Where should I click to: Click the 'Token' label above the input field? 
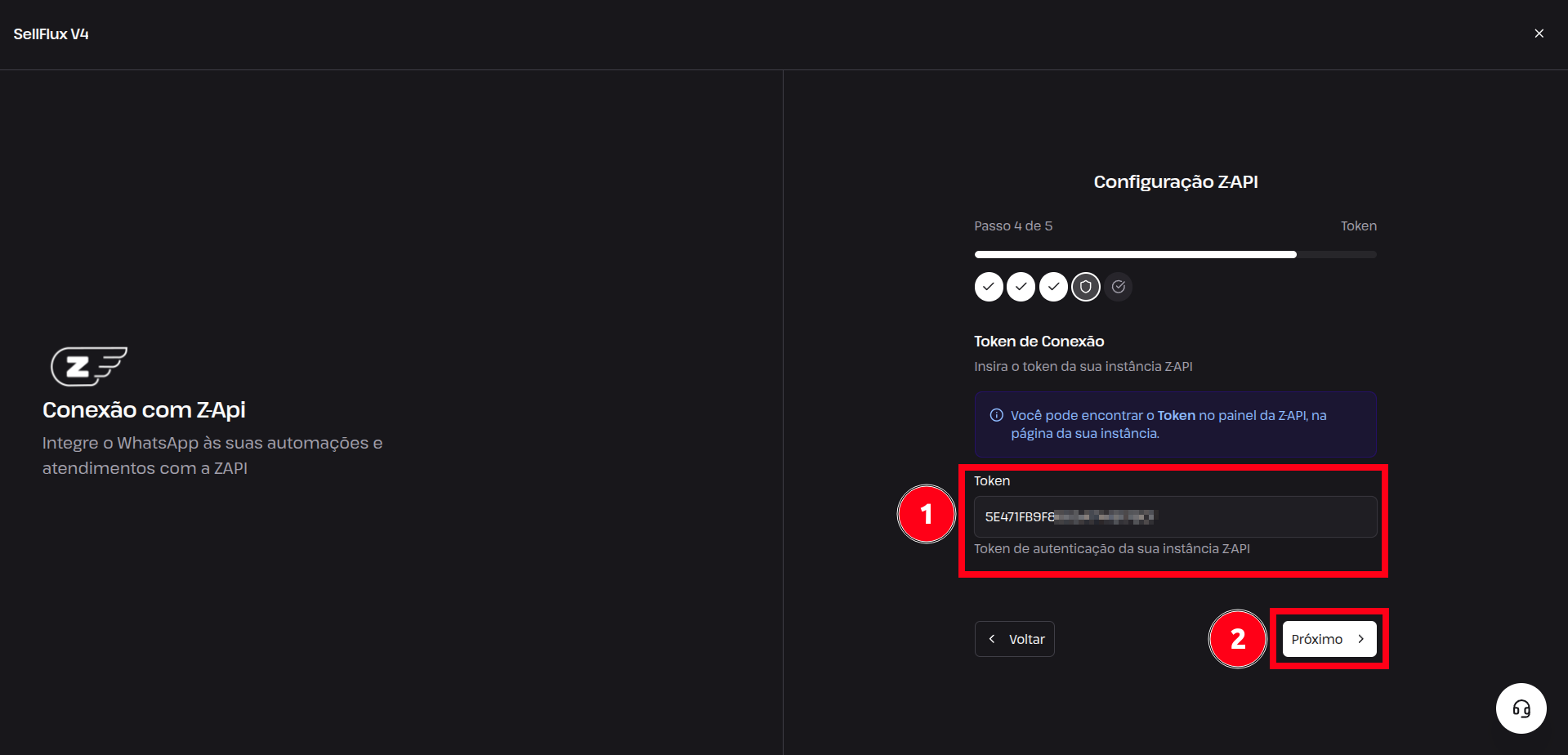pos(992,481)
